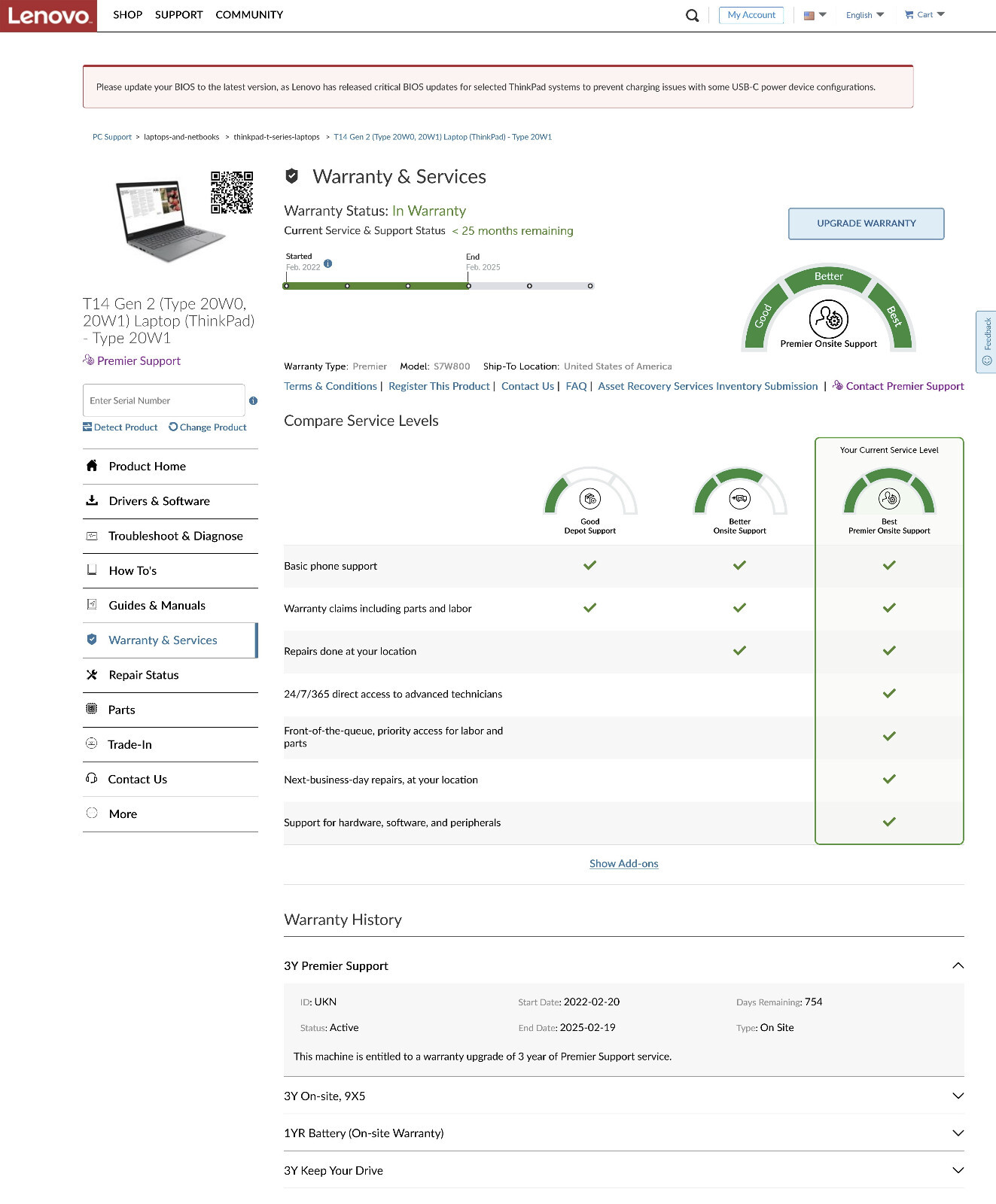Click the My Account button
The height and width of the screenshot is (1204, 996).
[x=751, y=15]
